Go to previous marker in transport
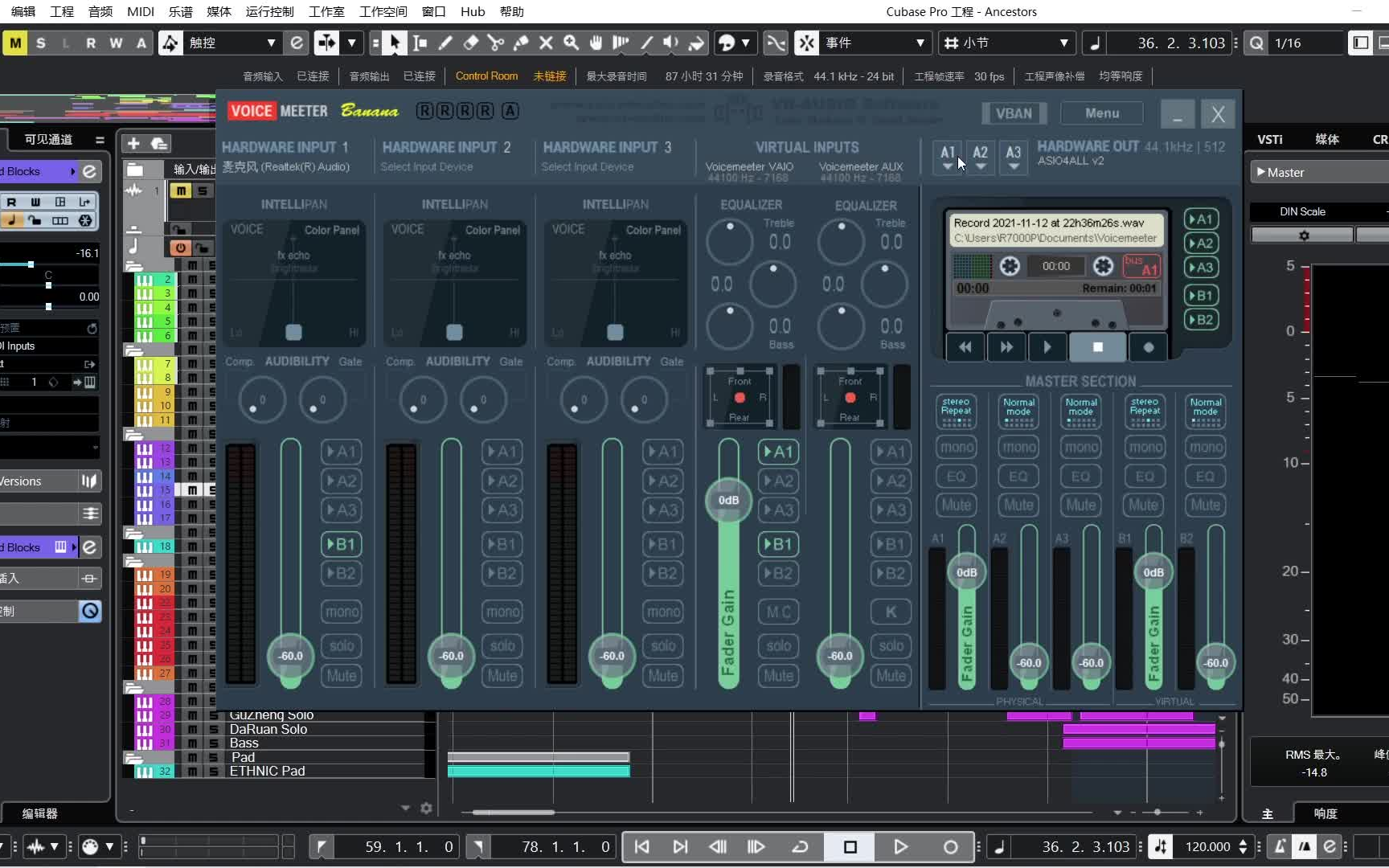 pyautogui.click(x=642, y=846)
